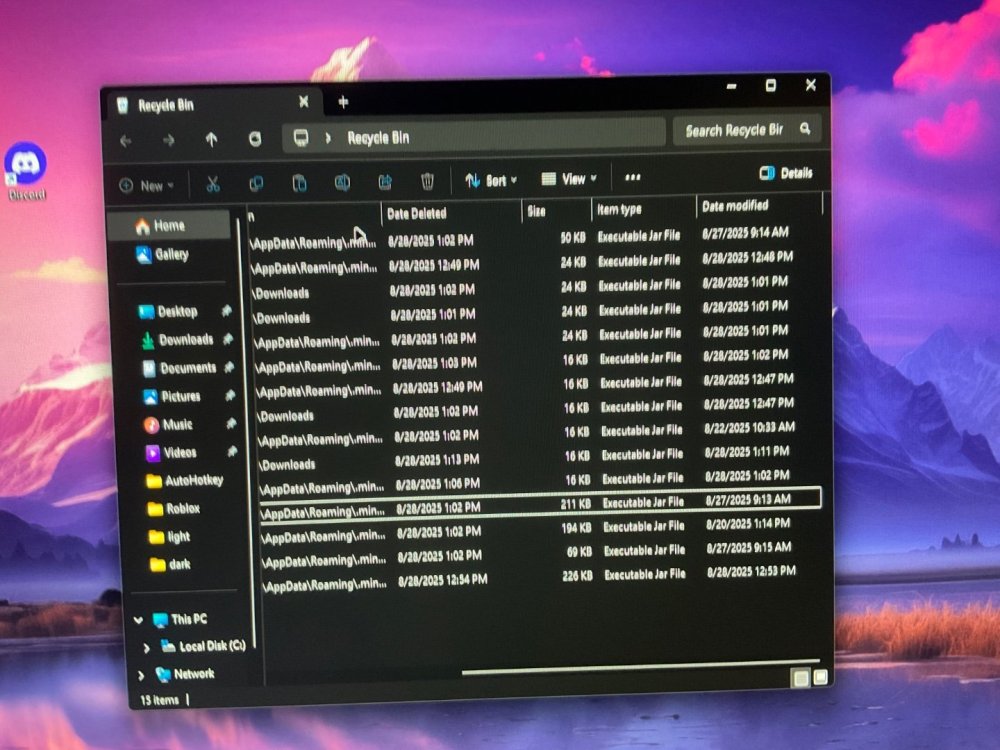
Task: Open the Sort dropdown
Action: pos(491,180)
